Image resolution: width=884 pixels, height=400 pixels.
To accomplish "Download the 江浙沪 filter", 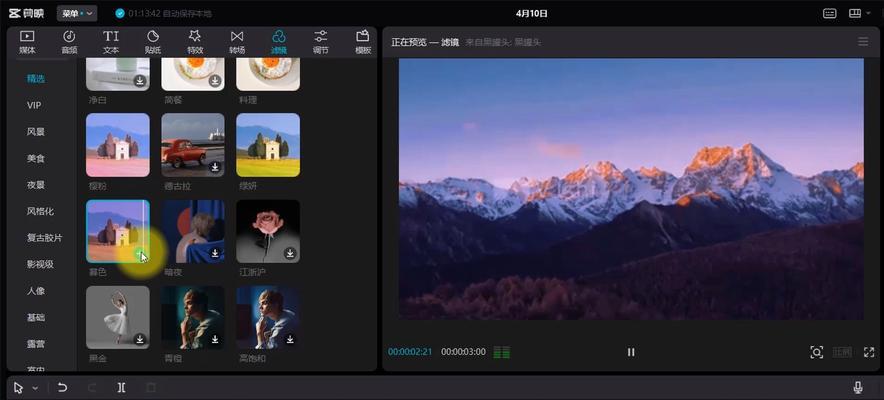I will 290,254.
